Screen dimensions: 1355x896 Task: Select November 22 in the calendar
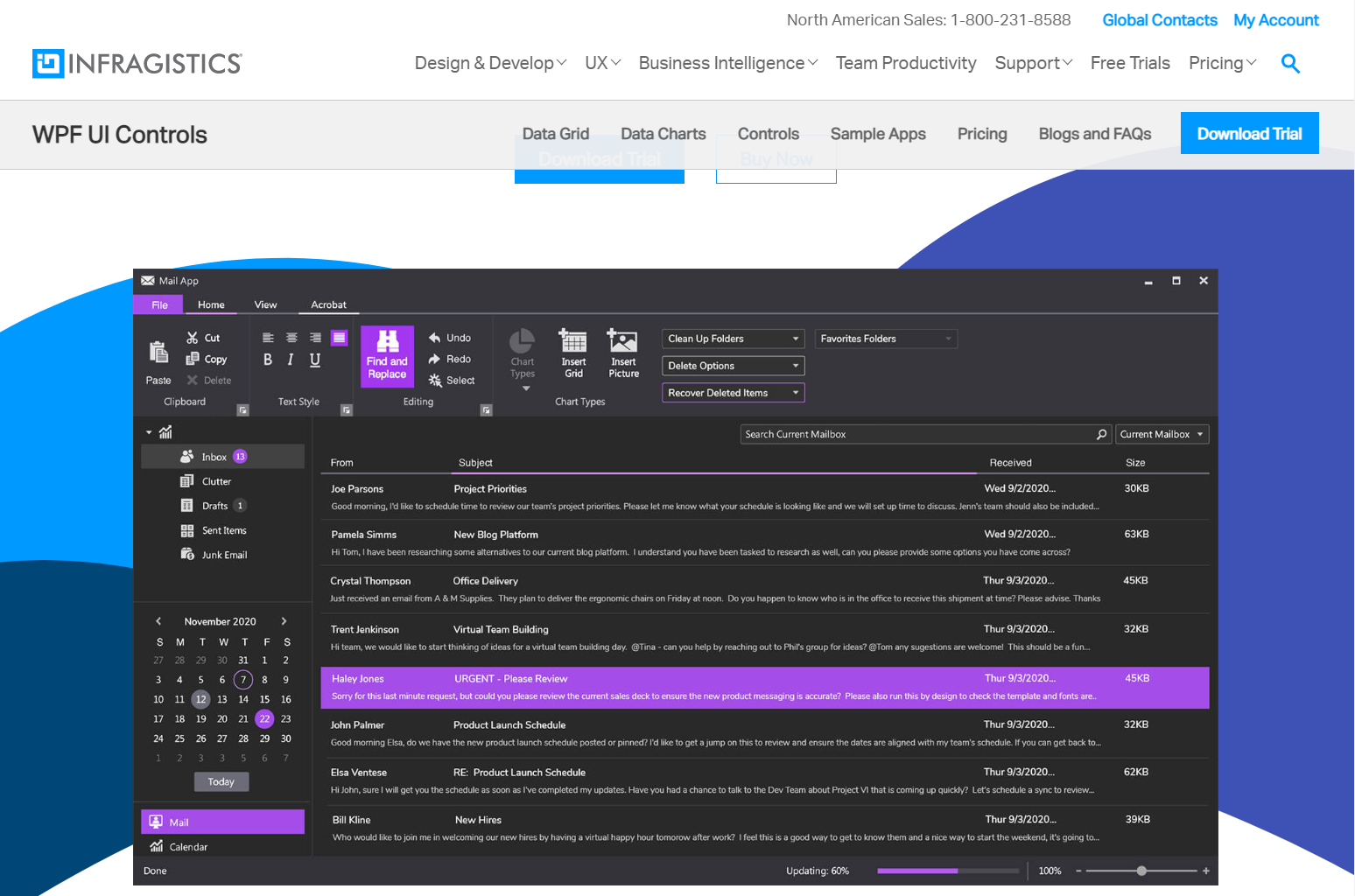tap(264, 718)
